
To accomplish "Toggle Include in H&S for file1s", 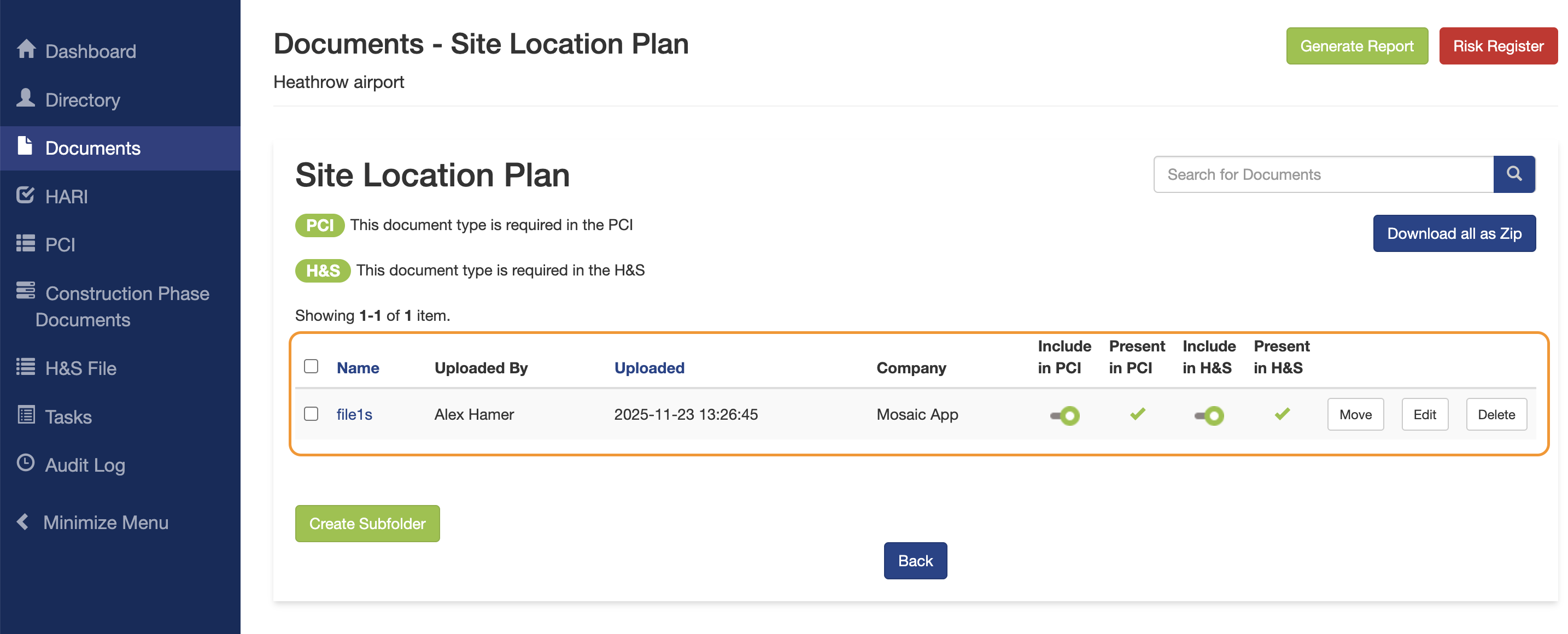I will (1209, 415).
